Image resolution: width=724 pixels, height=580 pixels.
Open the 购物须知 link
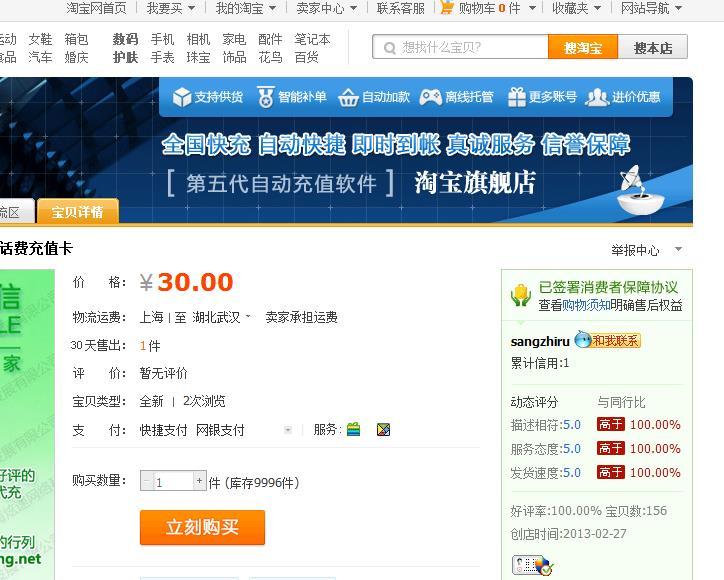coord(586,305)
